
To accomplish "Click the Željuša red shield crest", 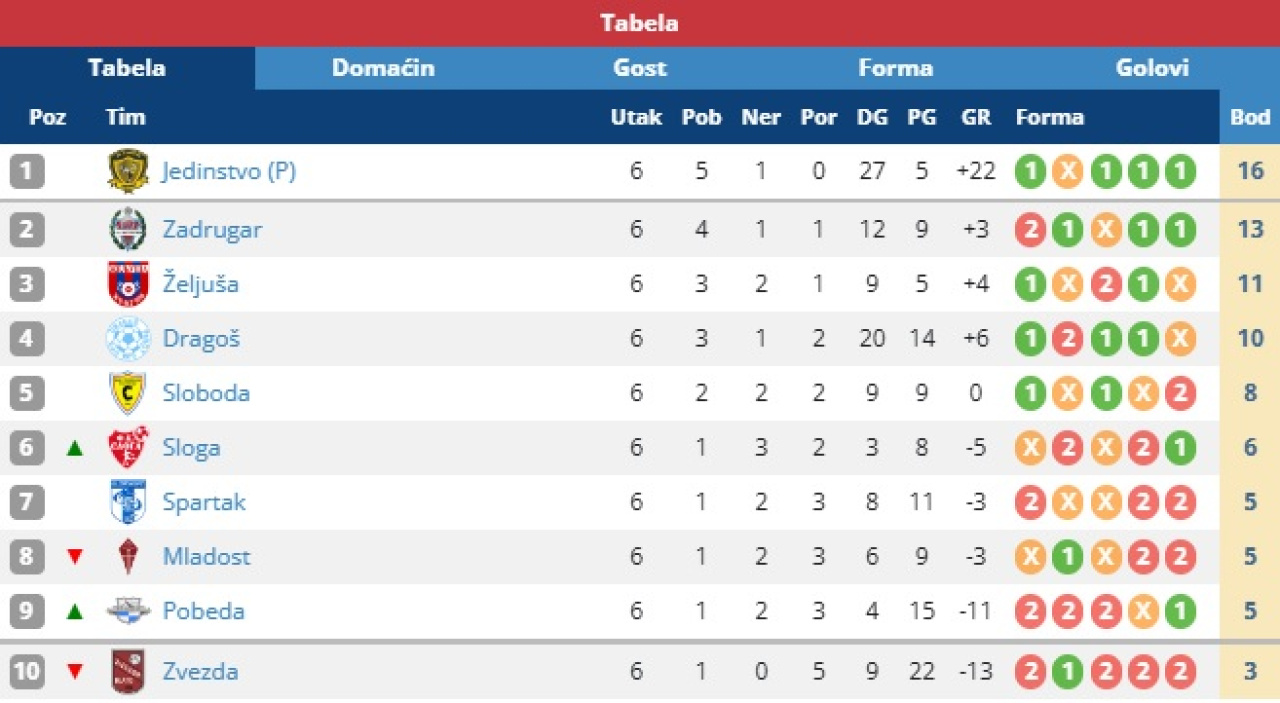I will 128,284.
